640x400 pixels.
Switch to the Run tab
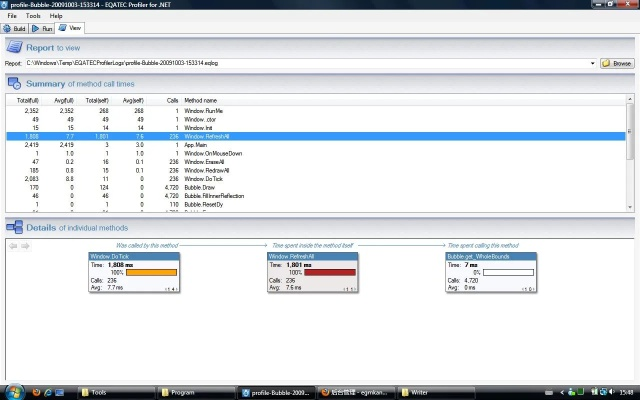point(43,28)
